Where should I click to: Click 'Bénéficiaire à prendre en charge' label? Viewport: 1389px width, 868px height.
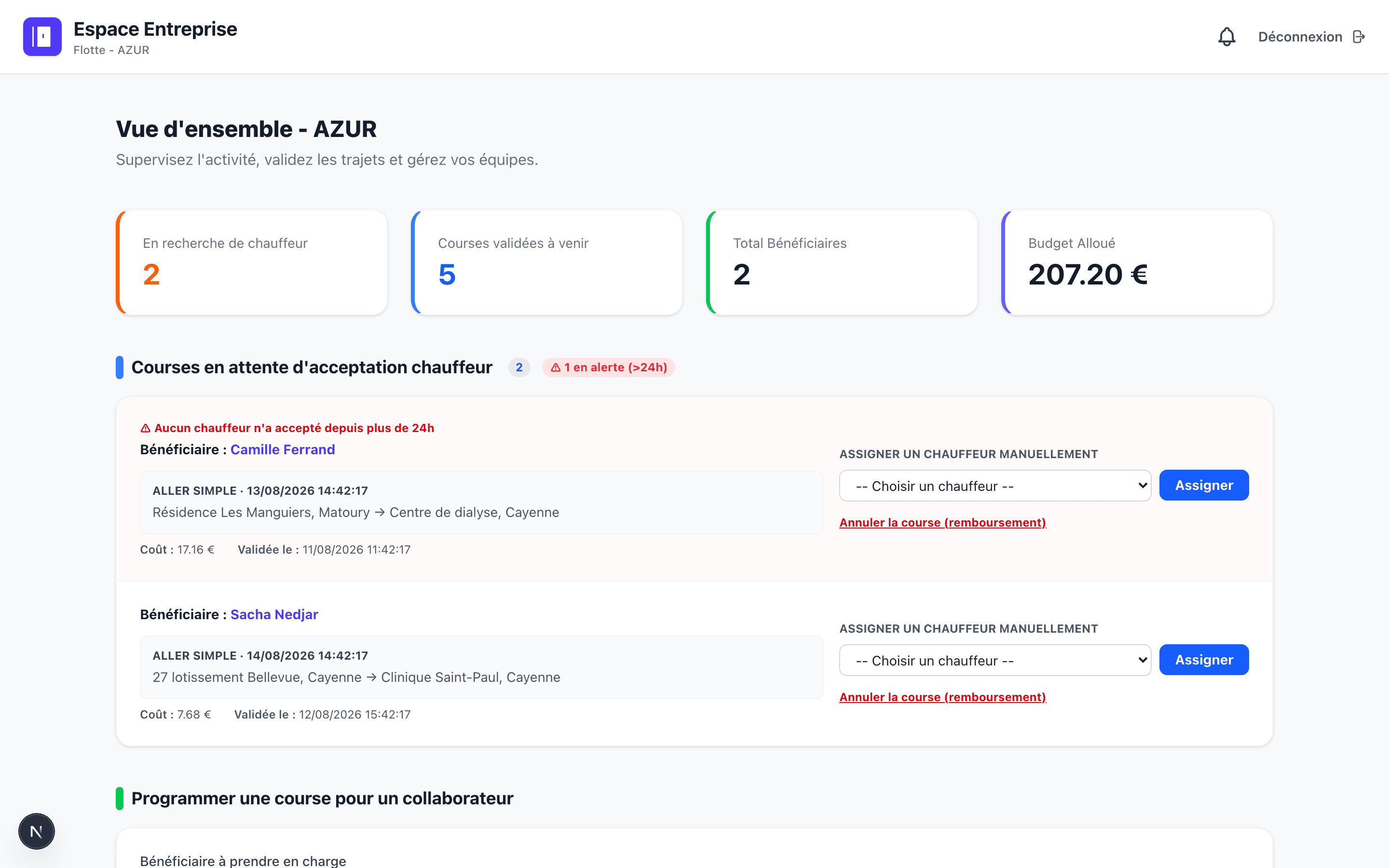243,861
